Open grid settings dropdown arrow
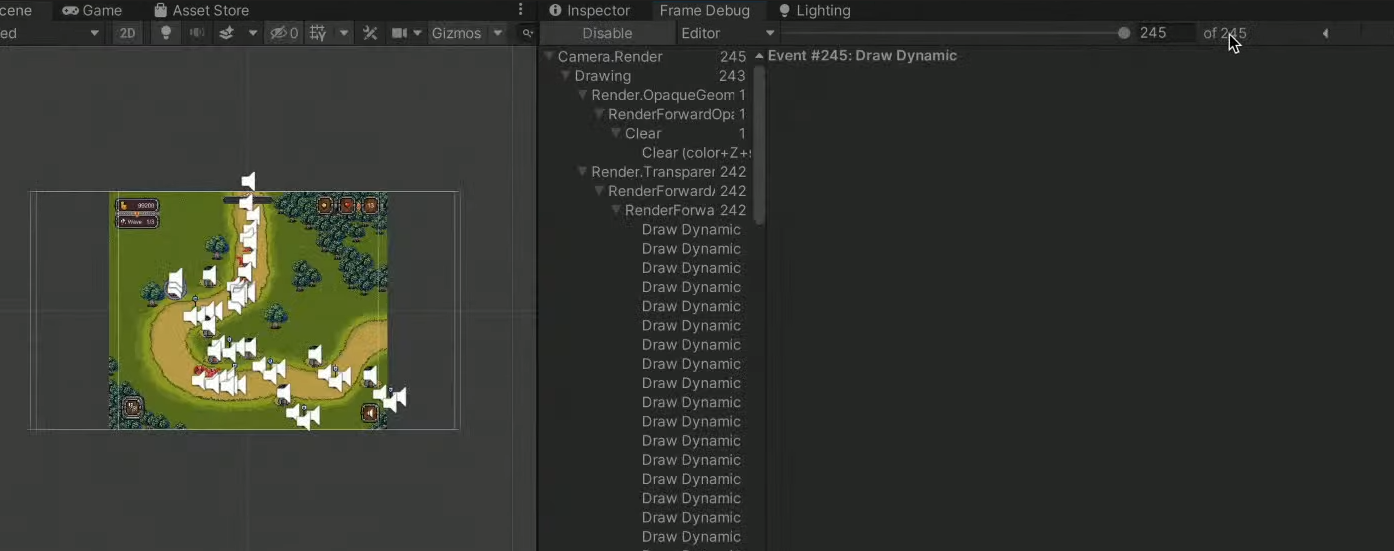The height and width of the screenshot is (551, 1394). (344, 33)
